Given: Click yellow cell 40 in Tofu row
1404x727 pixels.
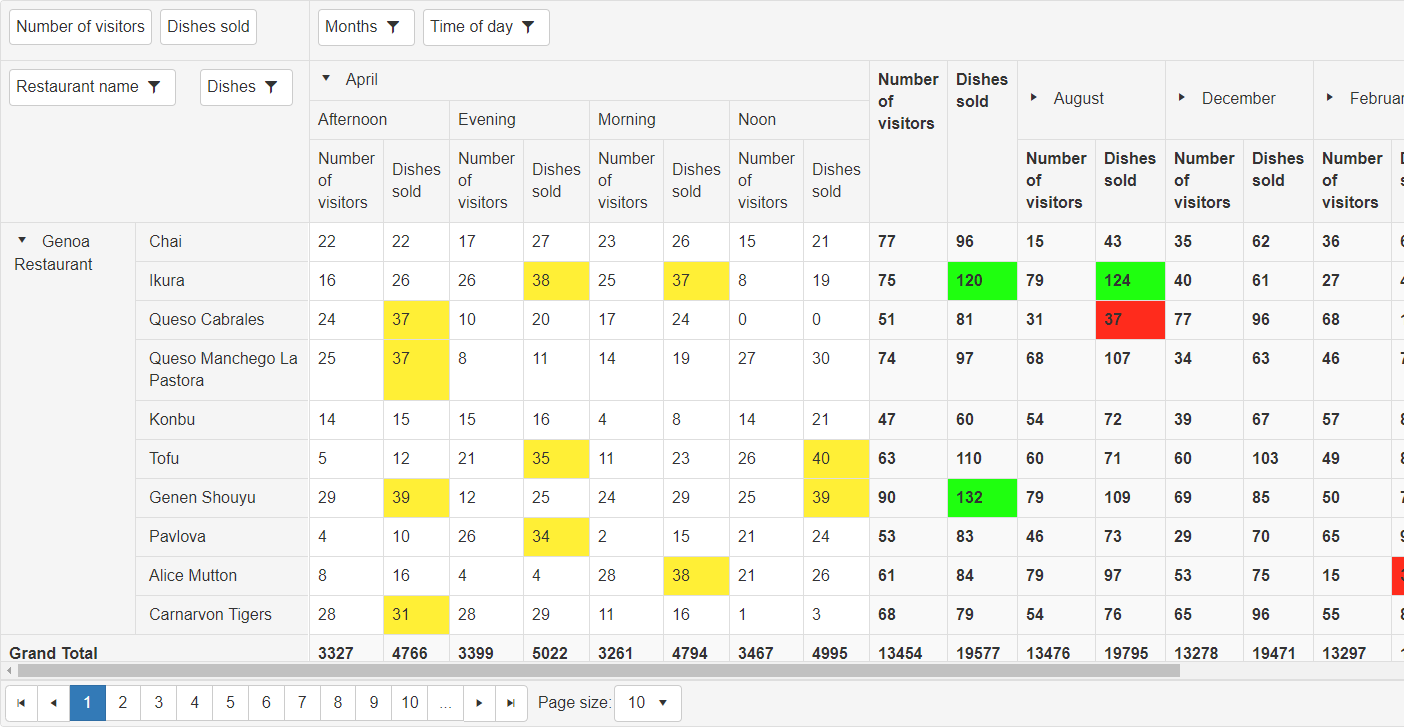Looking at the screenshot, I should pyautogui.click(x=837, y=459).
